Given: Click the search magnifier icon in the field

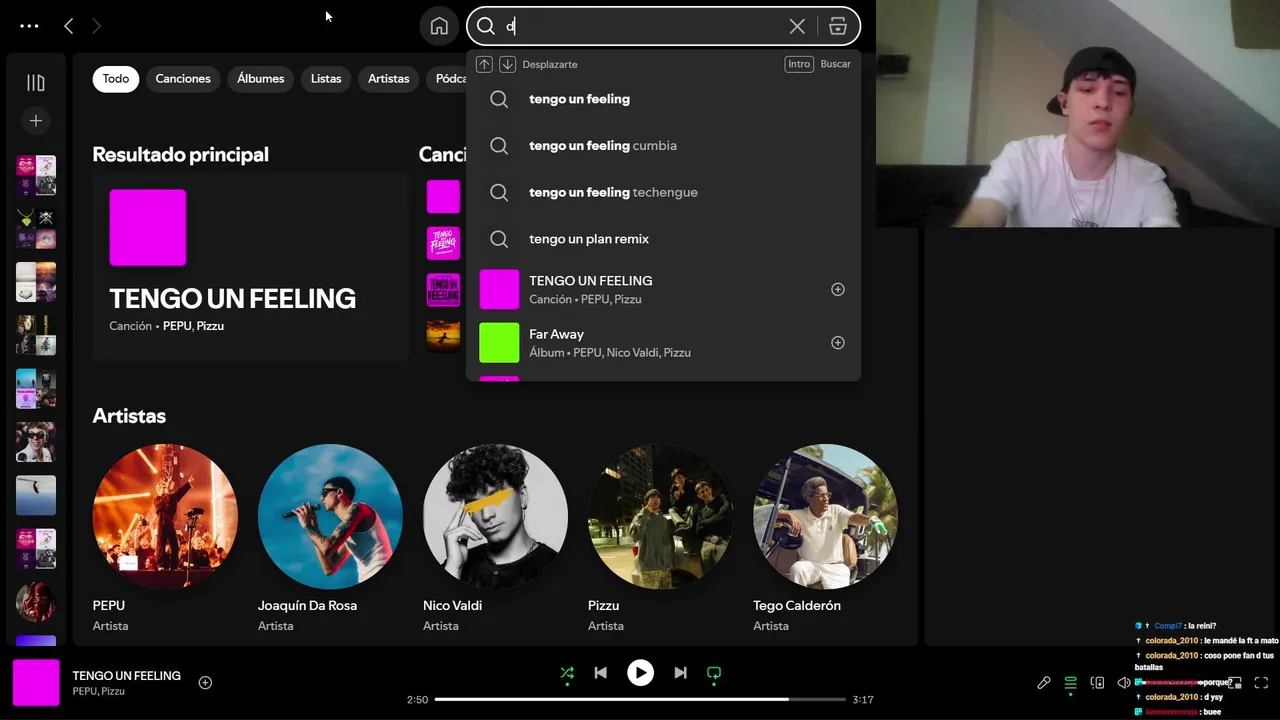Looking at the screenshot, I should pos(486,26).
